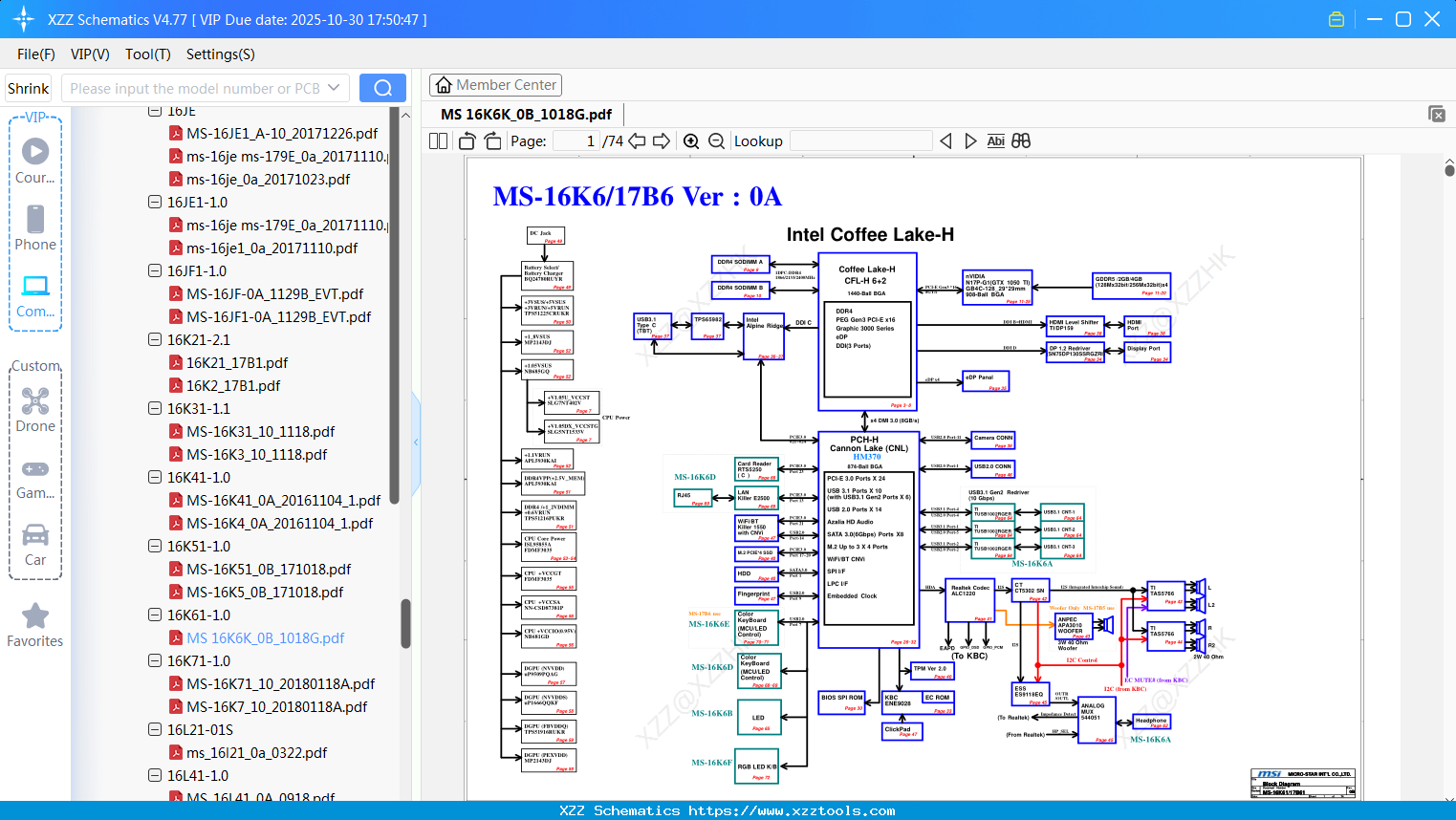Click the panel float icon at top right
The height and width of the screenshot is (820, 1456).
tap(1437, 114)
